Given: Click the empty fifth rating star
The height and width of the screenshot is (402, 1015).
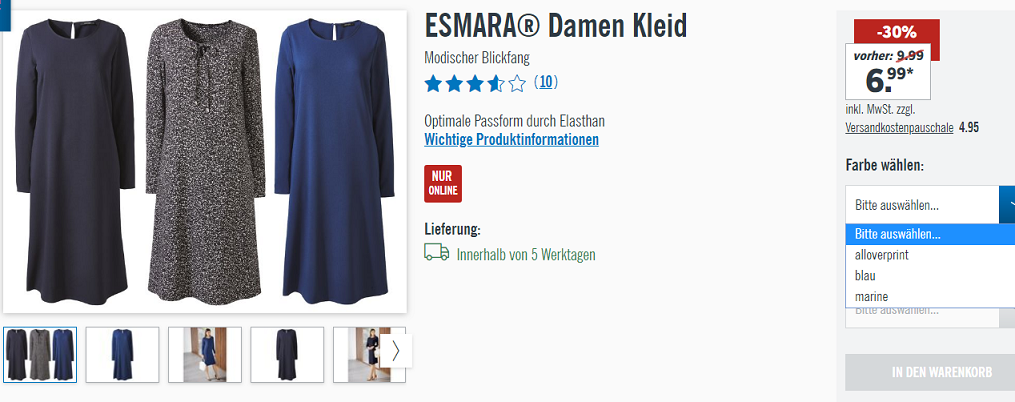Looking at the screenshot, I should coord(517,84).
